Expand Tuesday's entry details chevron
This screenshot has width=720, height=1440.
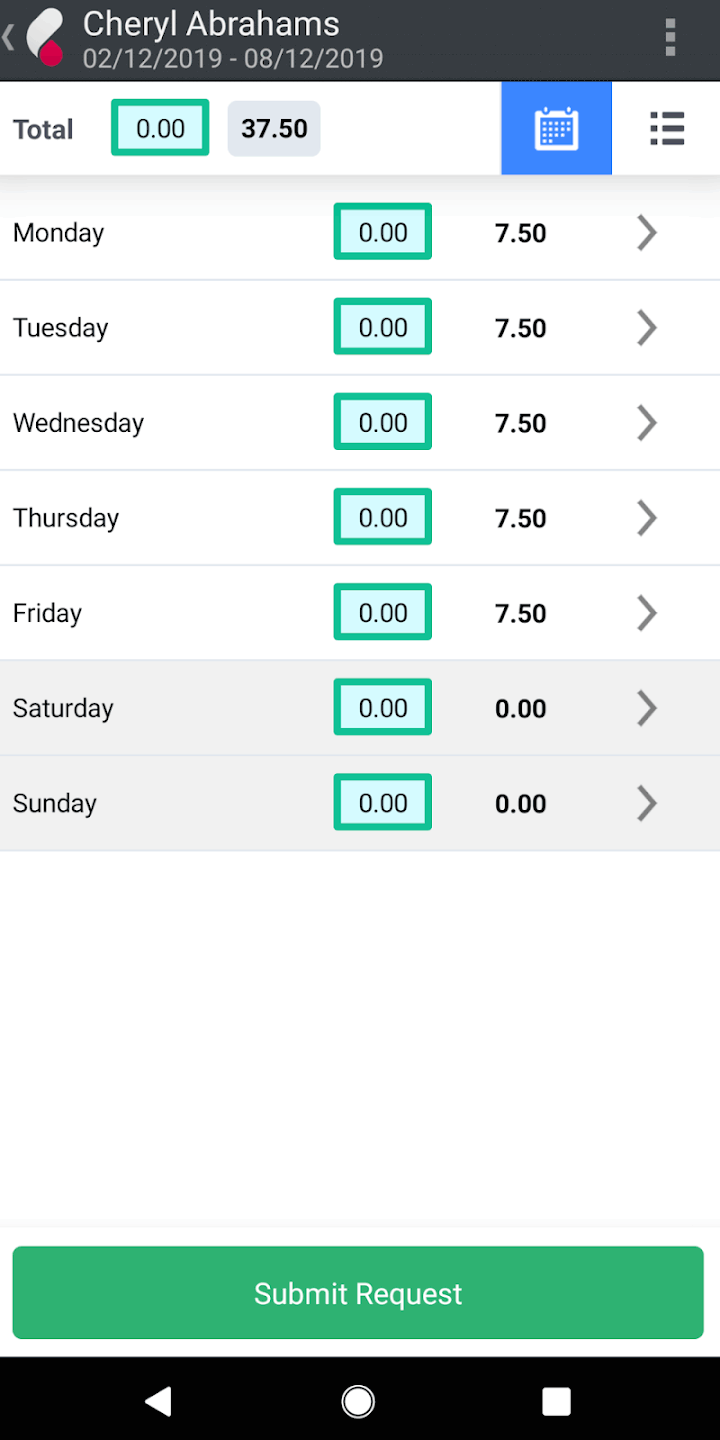coord(647,328)
